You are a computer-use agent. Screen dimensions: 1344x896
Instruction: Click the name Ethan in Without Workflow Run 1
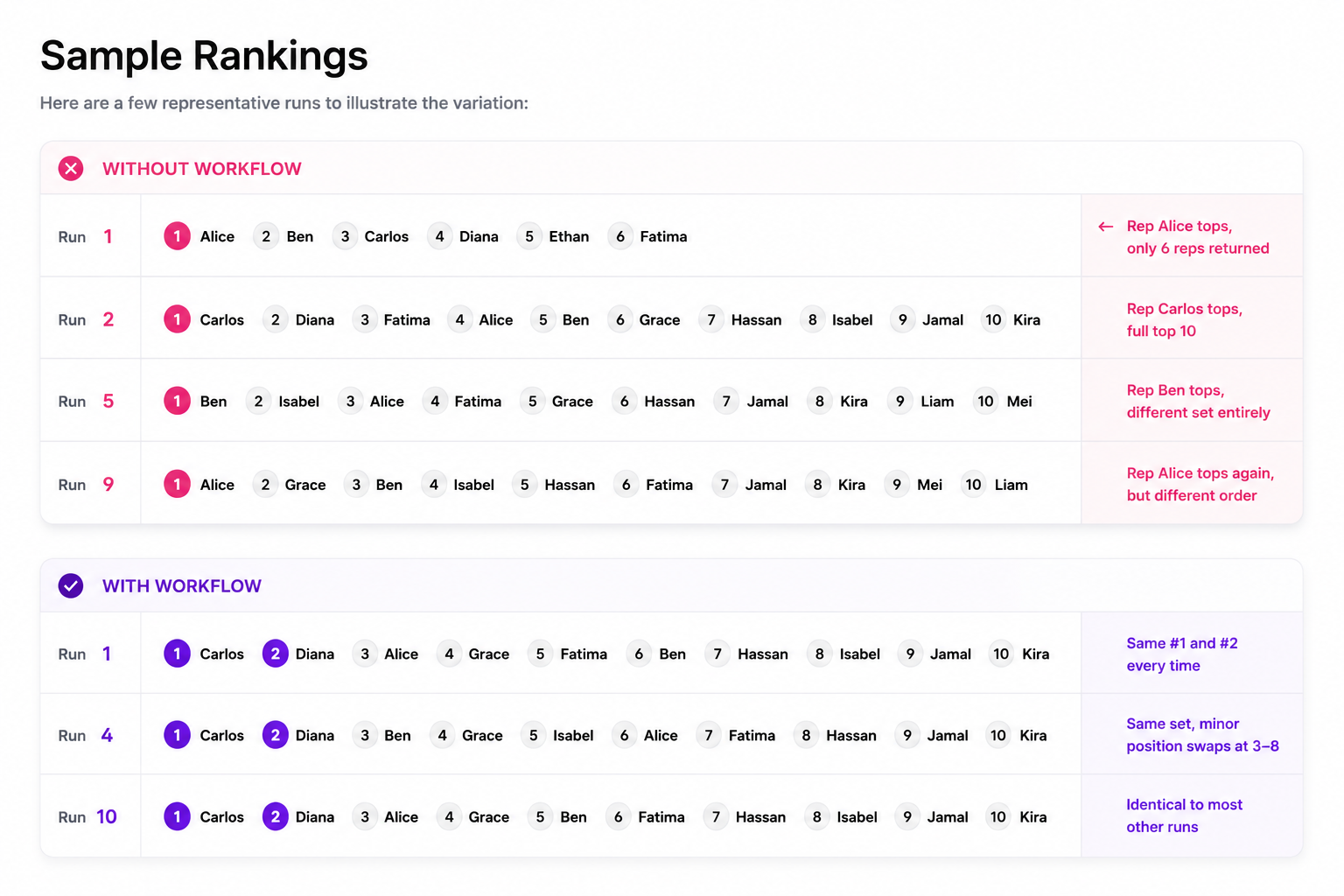coord(569,236)
